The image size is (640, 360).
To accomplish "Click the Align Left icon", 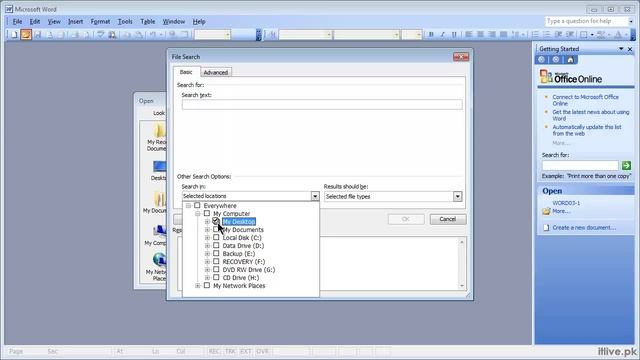I will pos(469,35).
